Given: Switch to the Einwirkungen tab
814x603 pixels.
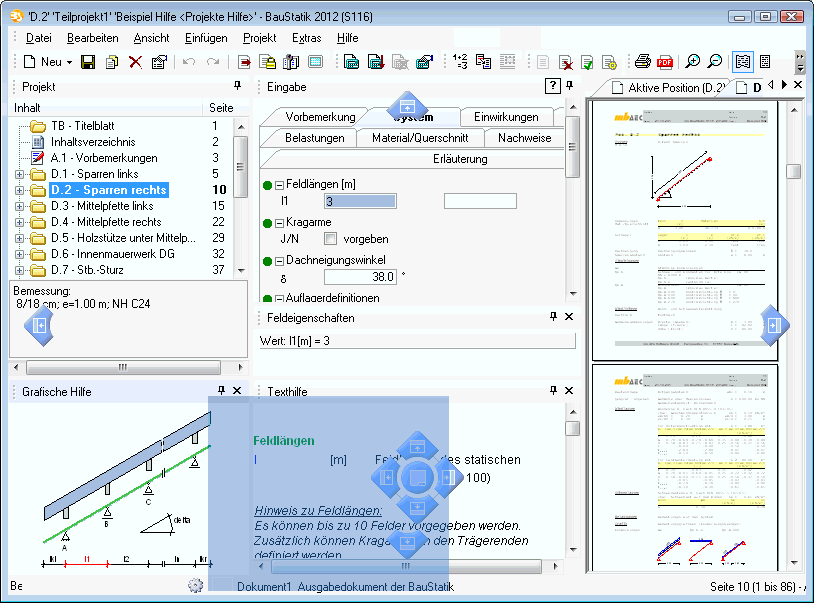Looking at the screenshot, I should pyautogui.click(x=506, y=117).
